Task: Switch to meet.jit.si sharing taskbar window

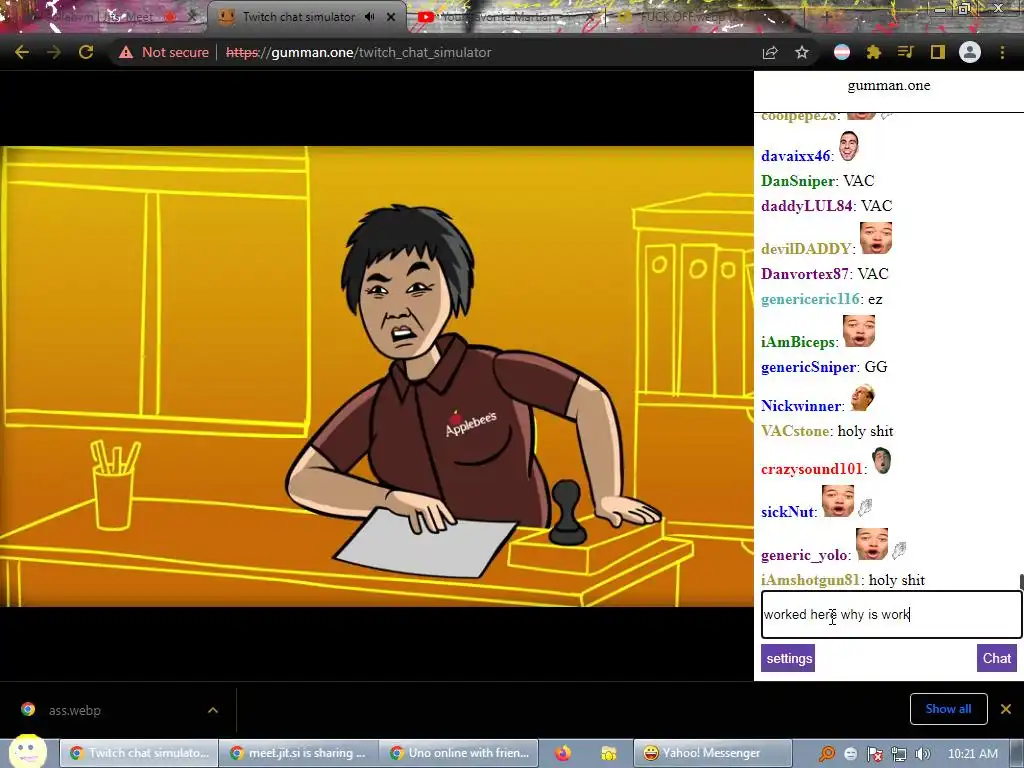Action: coord(298,753)
